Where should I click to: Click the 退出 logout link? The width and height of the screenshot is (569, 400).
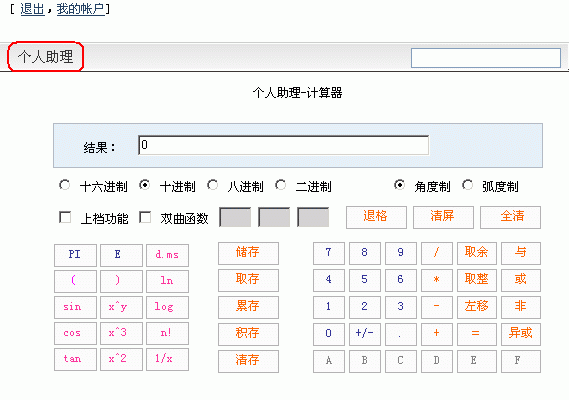click(32, 9)
